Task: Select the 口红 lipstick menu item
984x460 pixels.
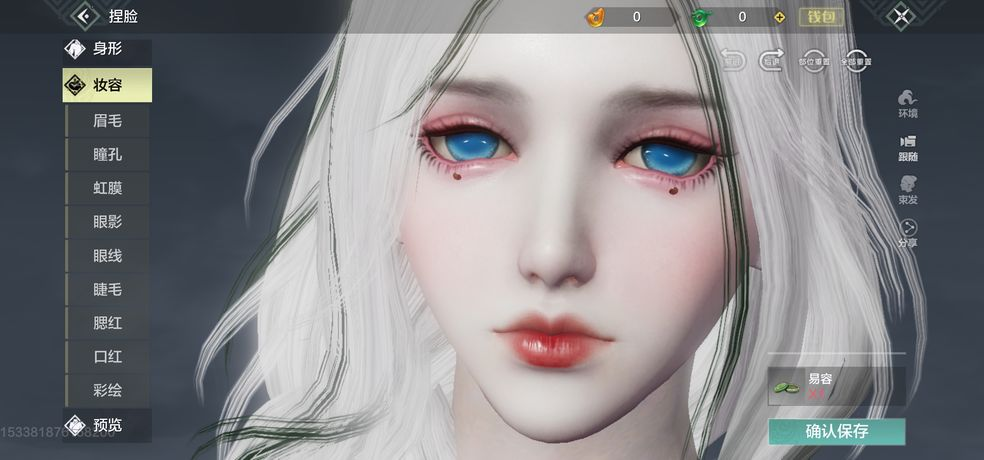Action: tap(107, 356)
